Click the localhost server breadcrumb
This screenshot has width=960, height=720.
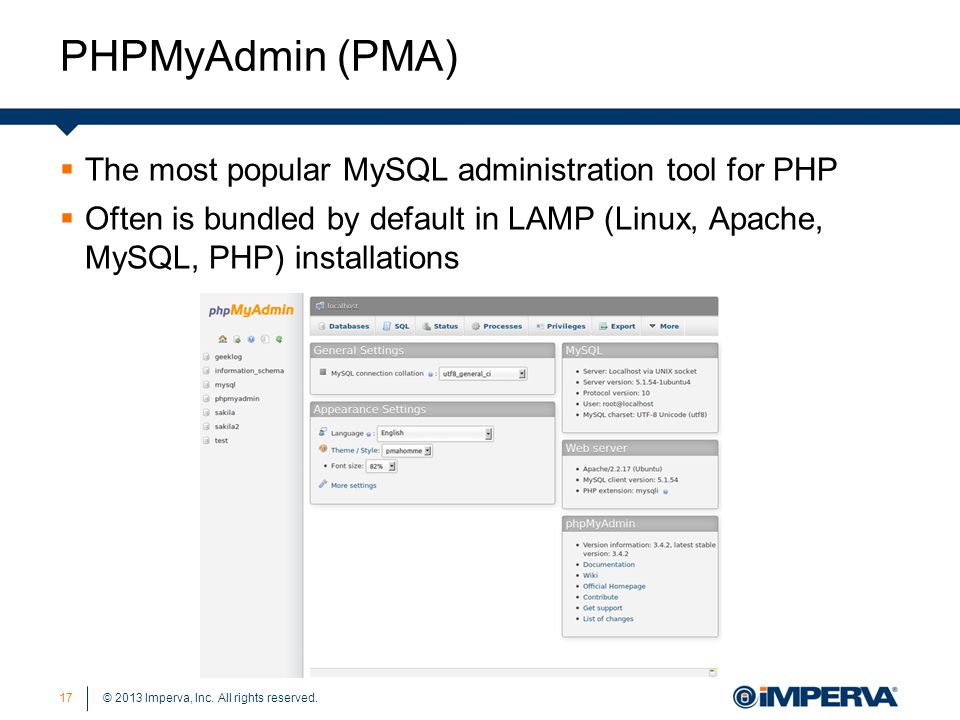pos(343,306)
